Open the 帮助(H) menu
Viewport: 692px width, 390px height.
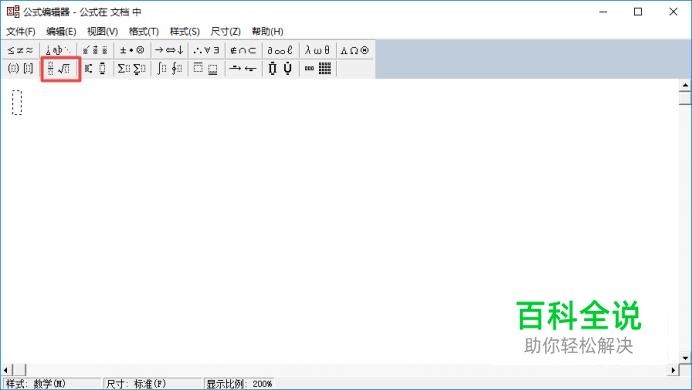[267, 31]
